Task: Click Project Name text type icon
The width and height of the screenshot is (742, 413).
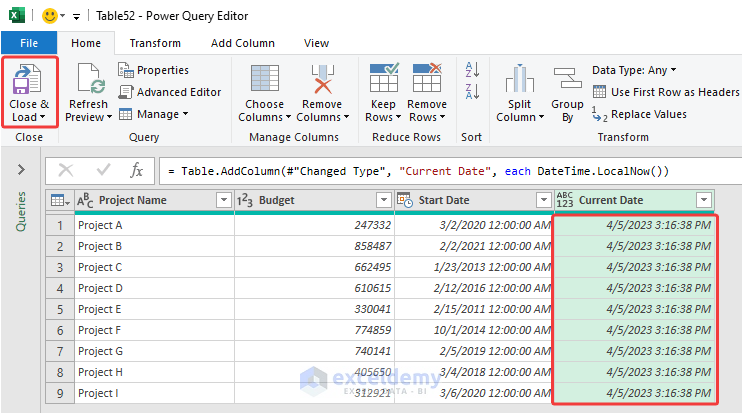Action: tap(85, 201)
